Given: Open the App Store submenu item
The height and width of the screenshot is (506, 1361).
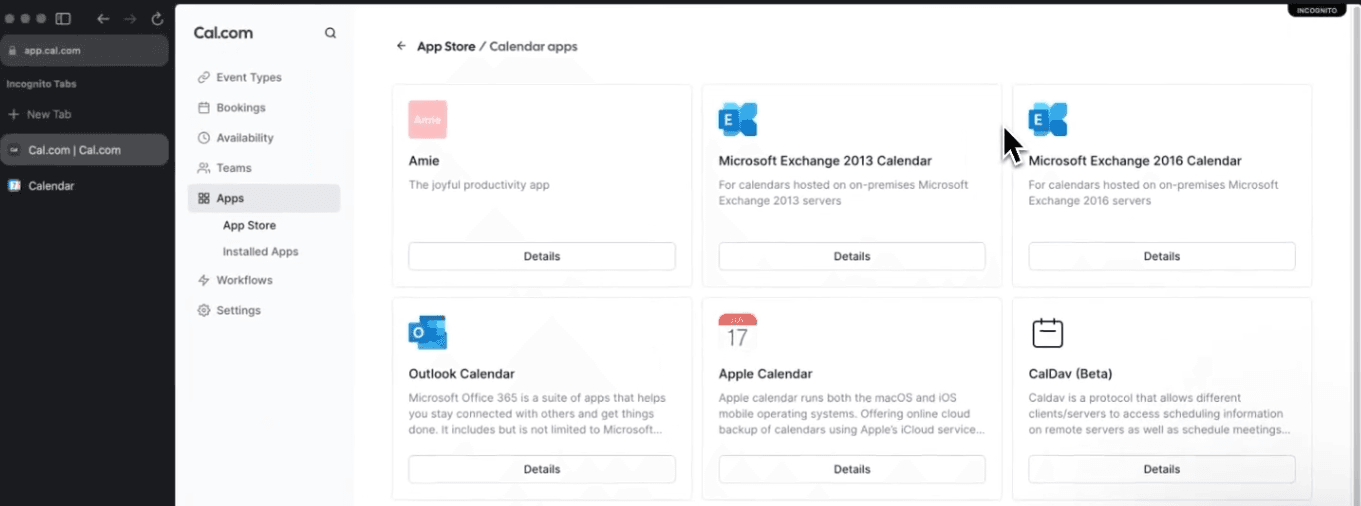Looking at the screenshot, I should [249, 225].
